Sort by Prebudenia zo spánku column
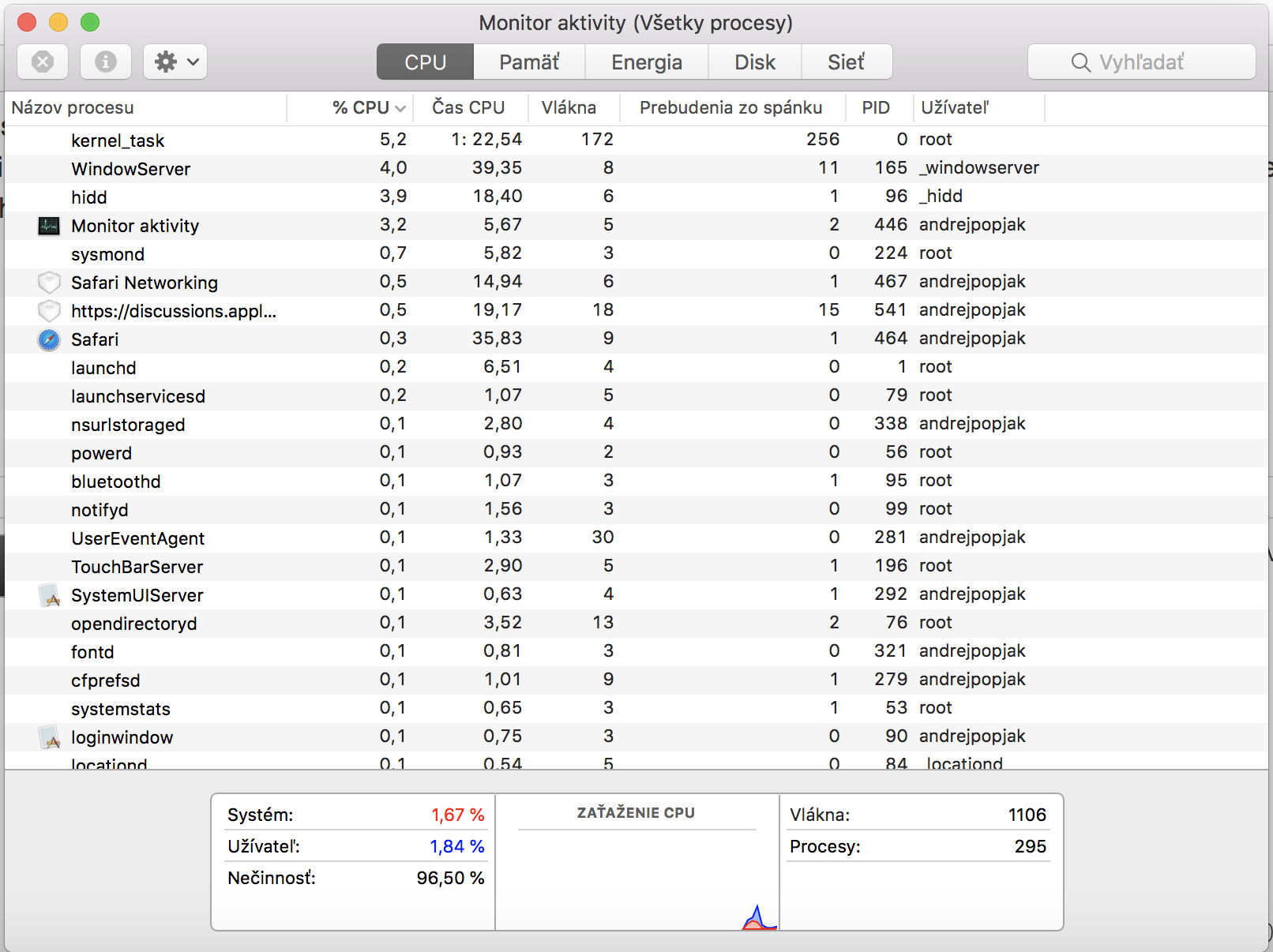 tap(733, 107)
